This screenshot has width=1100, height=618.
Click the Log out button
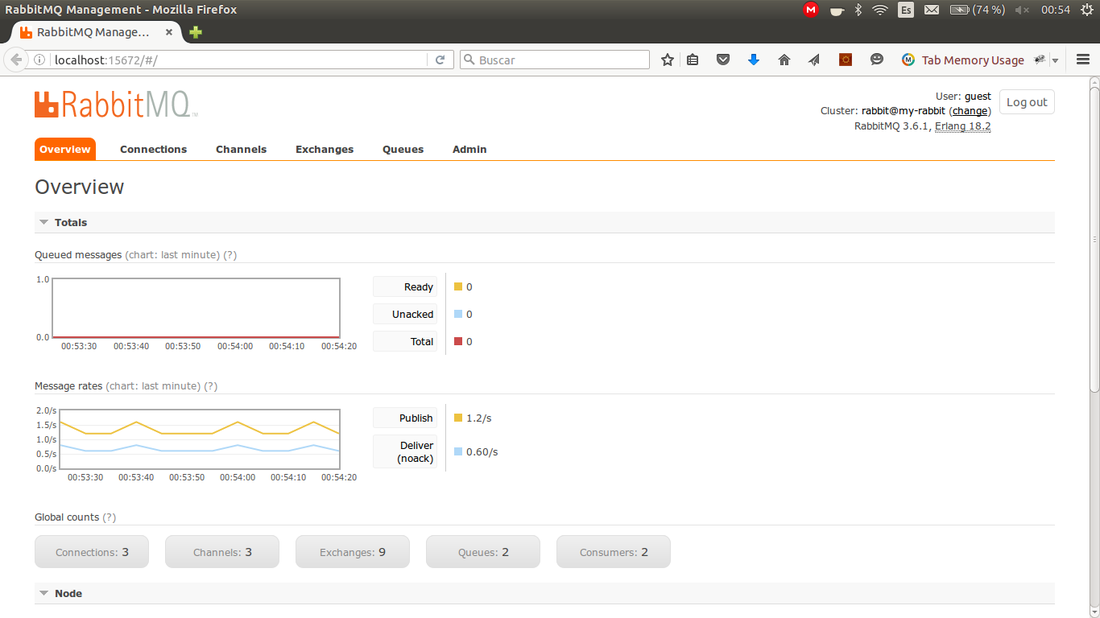pyautogui.click(x=1026, y=102)
